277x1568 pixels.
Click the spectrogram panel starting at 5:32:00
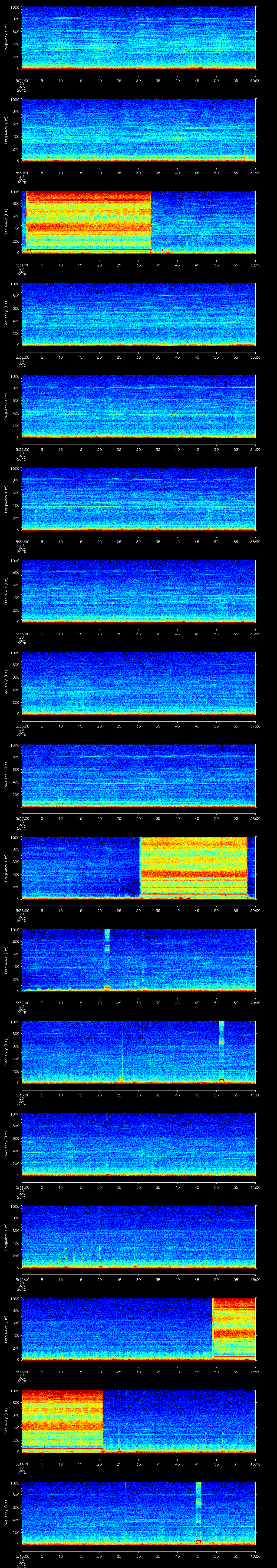pos(139,314)
